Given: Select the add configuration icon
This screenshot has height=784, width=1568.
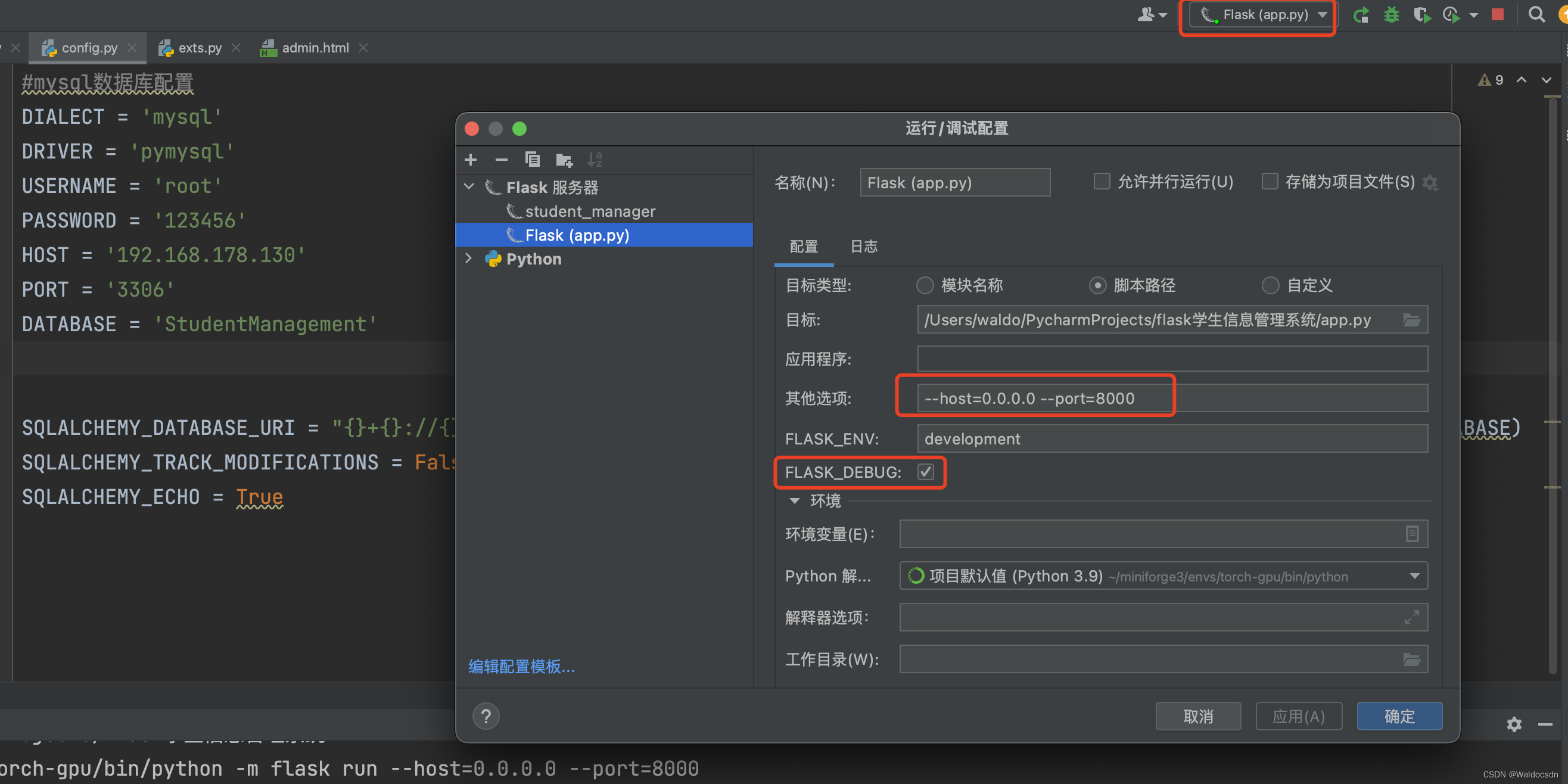Looking at the screenshot, I should tap(471, 160).
